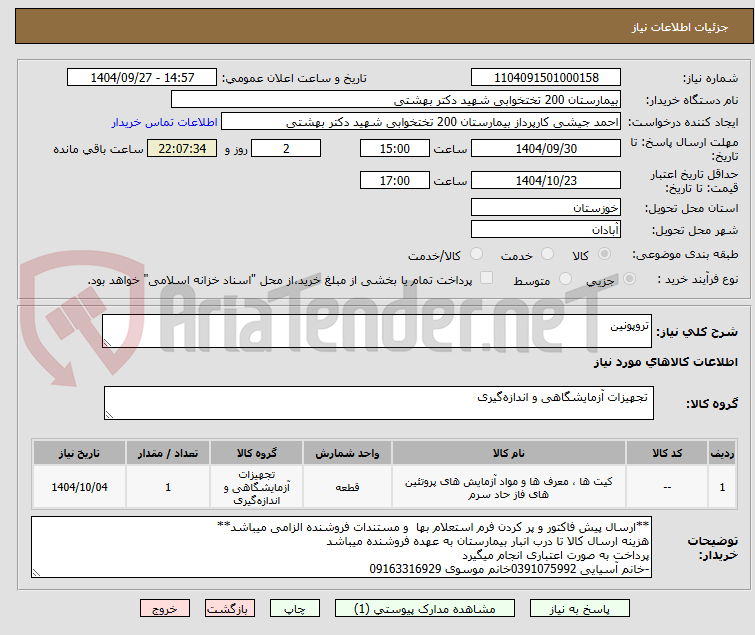Click the نام دستگاه خریدار field
The width and height of the screenshot is (755, 635).
pyautogui.click(x=396, y=100)
